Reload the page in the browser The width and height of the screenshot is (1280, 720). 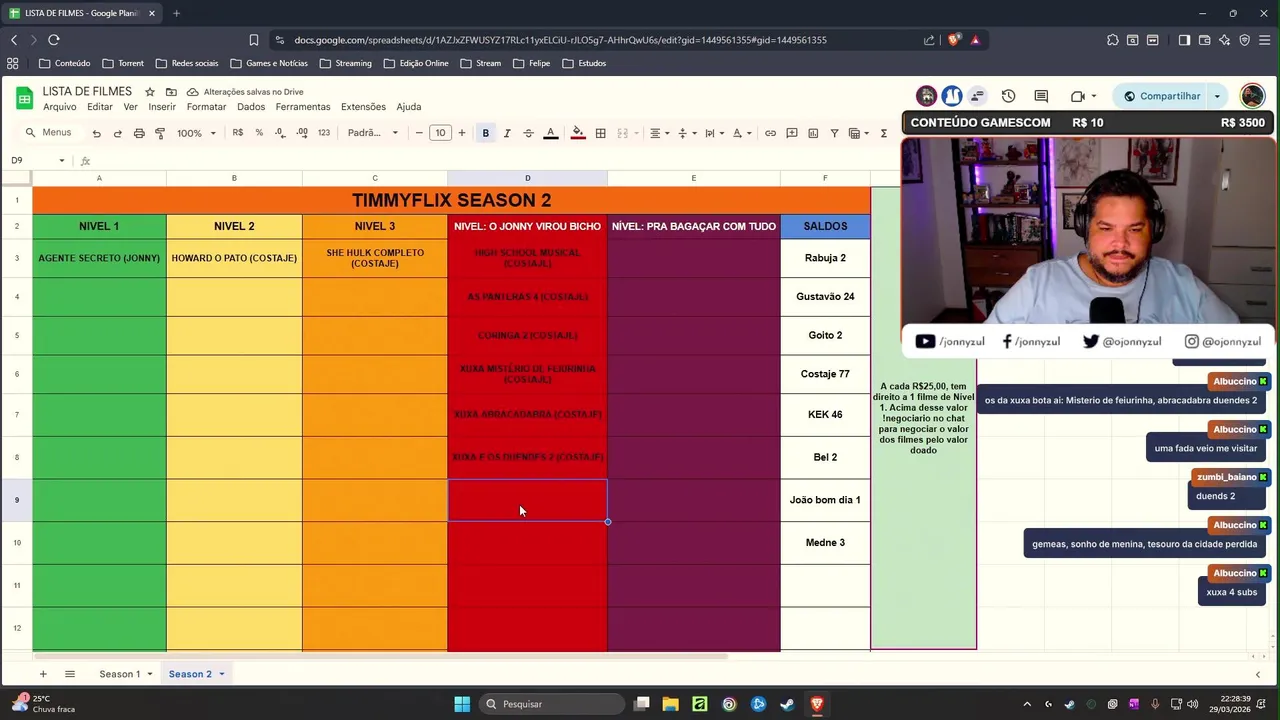click(54, 40)
